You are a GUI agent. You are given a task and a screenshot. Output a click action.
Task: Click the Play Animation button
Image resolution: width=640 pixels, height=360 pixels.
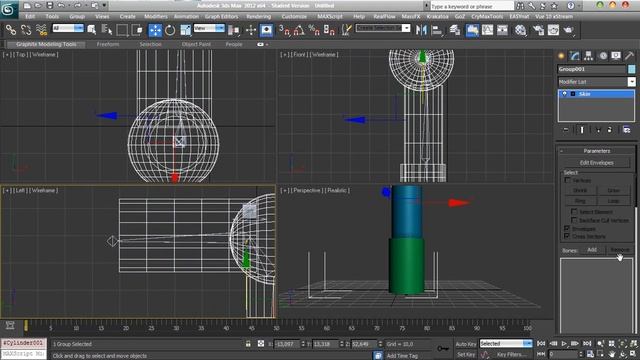tap(564, 344)
